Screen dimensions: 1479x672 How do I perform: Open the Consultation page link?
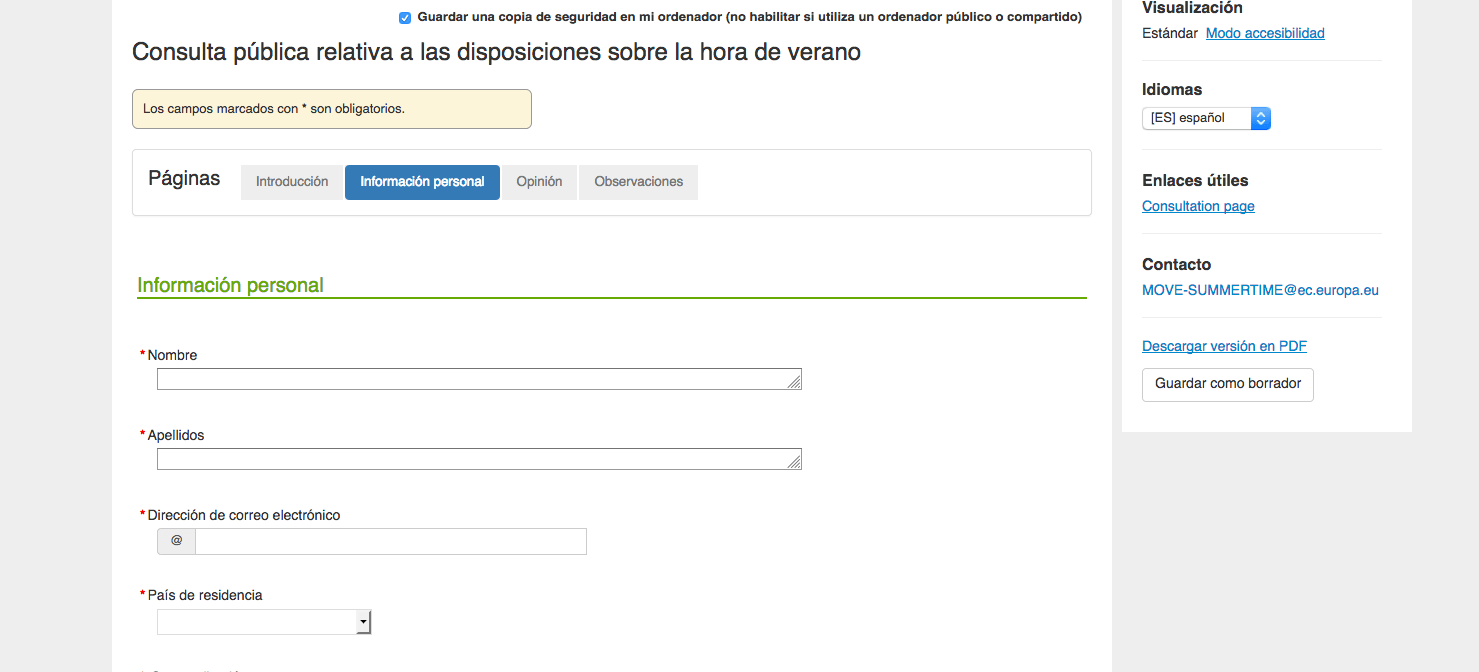(x=1198, y=206)
